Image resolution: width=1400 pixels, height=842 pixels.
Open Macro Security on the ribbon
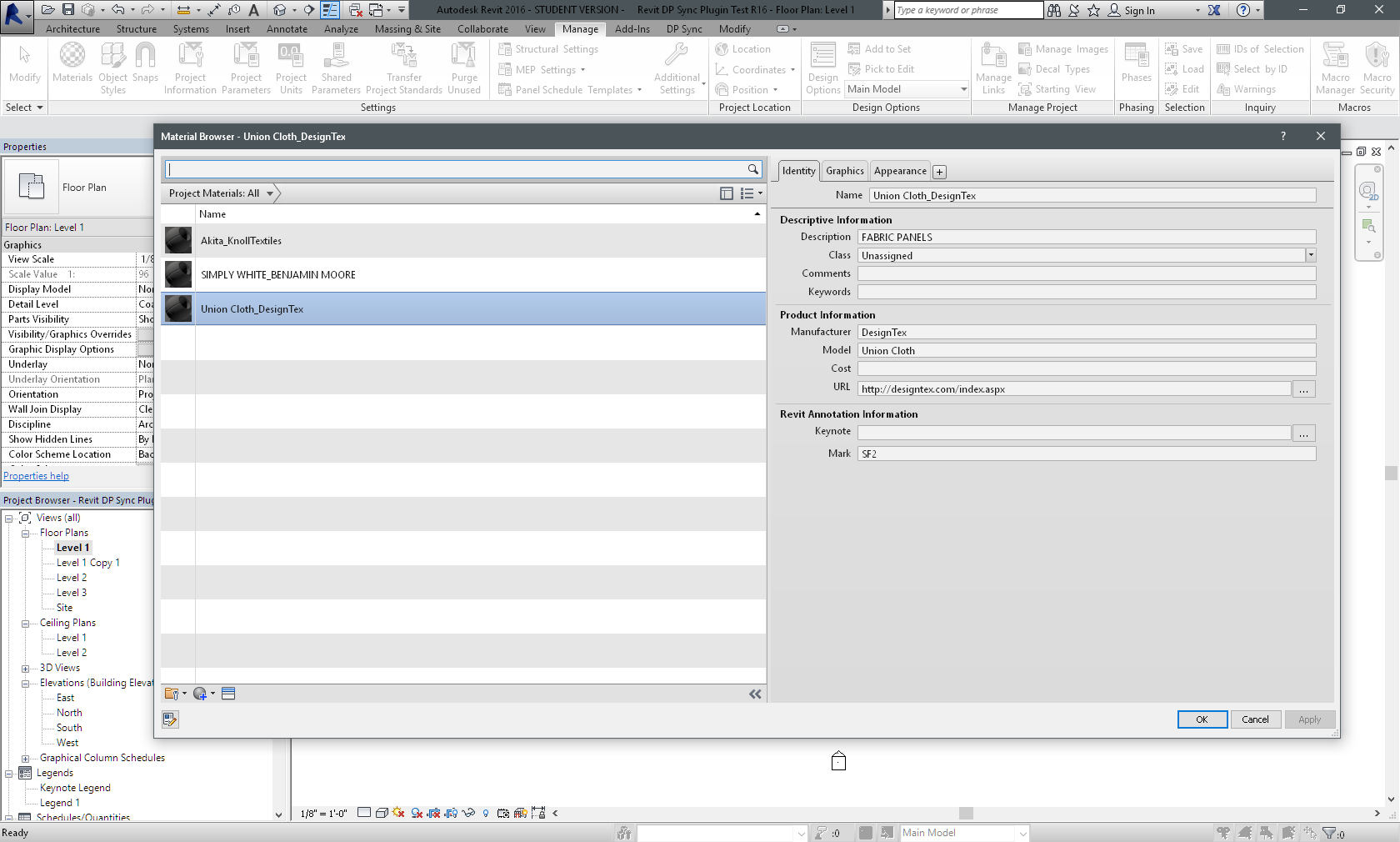coord(1377,68)
